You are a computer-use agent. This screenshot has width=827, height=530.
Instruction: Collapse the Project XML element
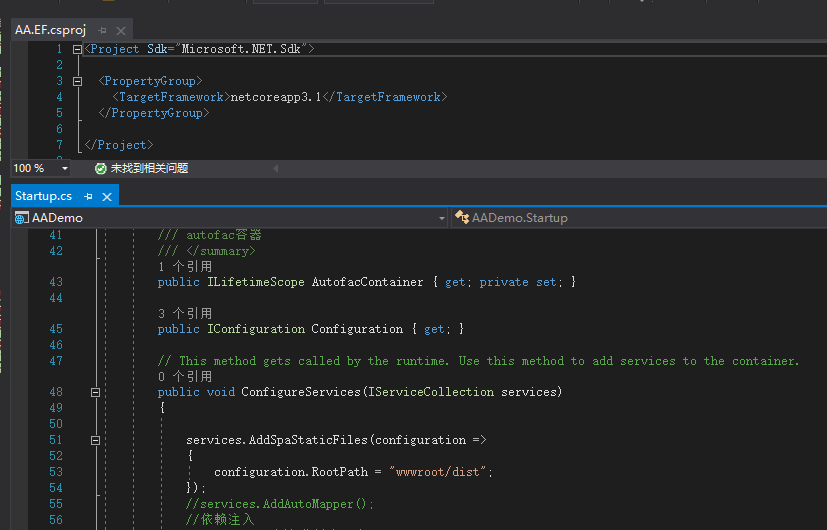(x=78, y=49)
